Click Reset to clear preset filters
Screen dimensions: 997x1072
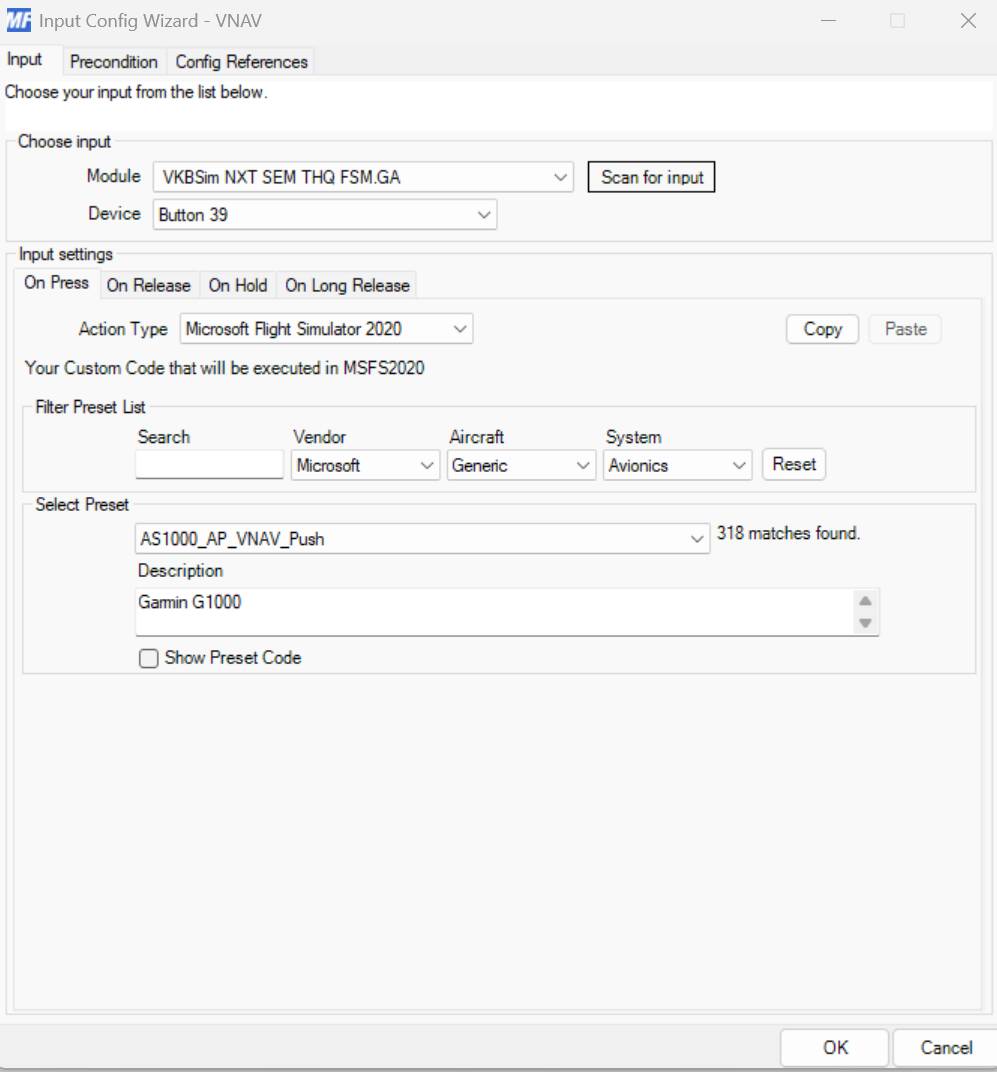[794, 464]
